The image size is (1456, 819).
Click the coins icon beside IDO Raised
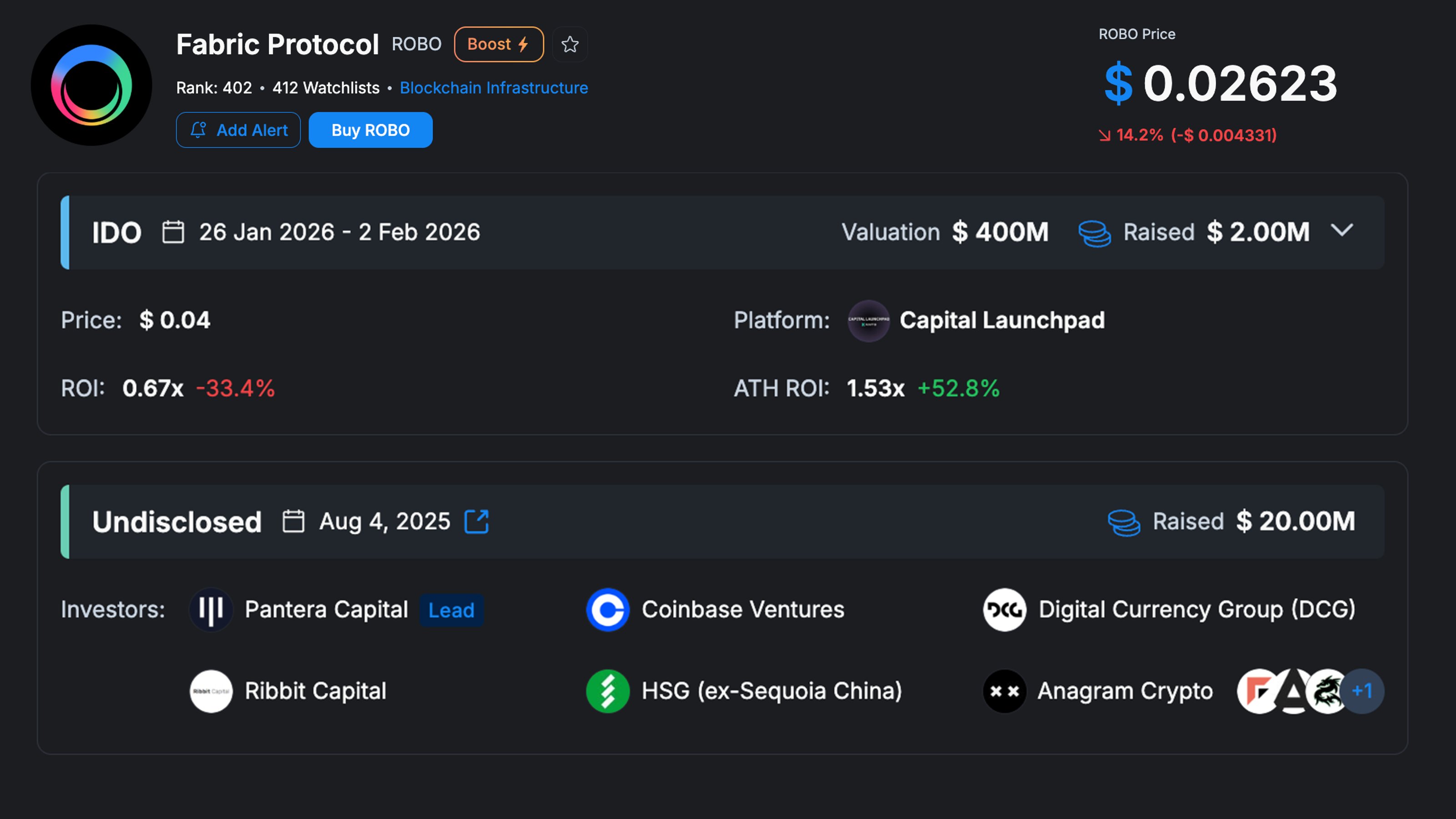1094,233
